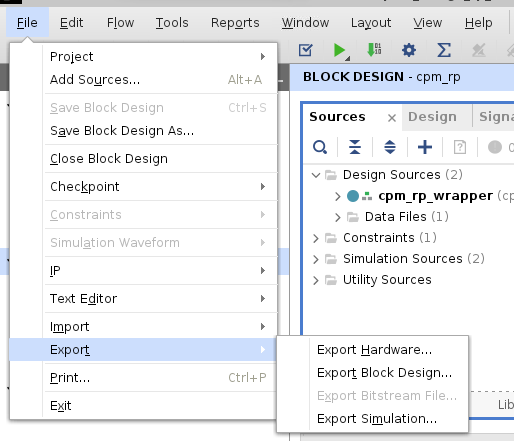Click the grey alert circle icon in Sources
The height and width of the screenshot is (441, 514).
tap(495, 147)
